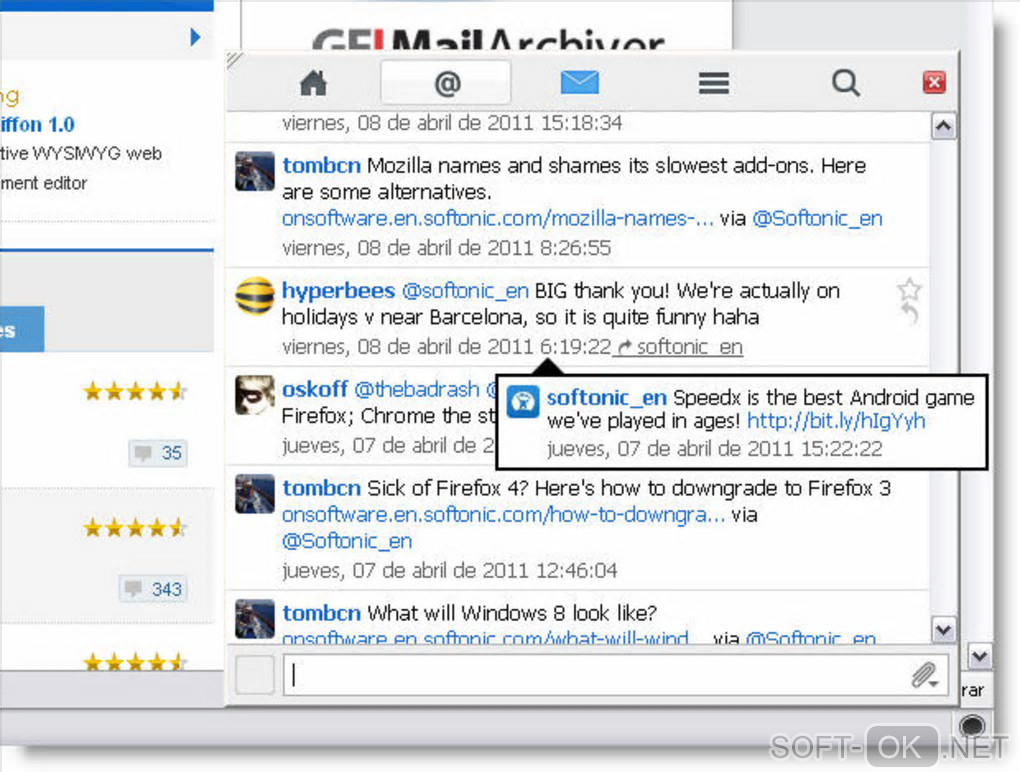1020x772 pixels.
Task: Reply to hyperbees tweet using arrow icon
Action: (x=910, y=314)
